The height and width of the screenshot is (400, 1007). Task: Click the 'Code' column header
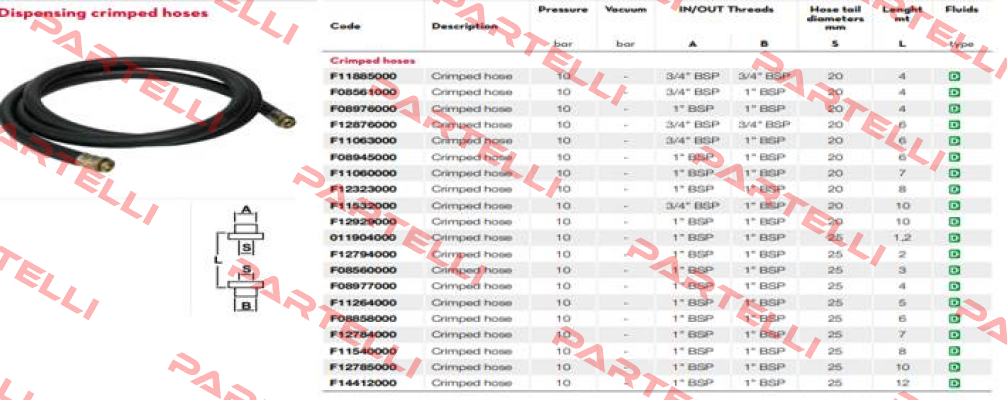coord(345,26)
